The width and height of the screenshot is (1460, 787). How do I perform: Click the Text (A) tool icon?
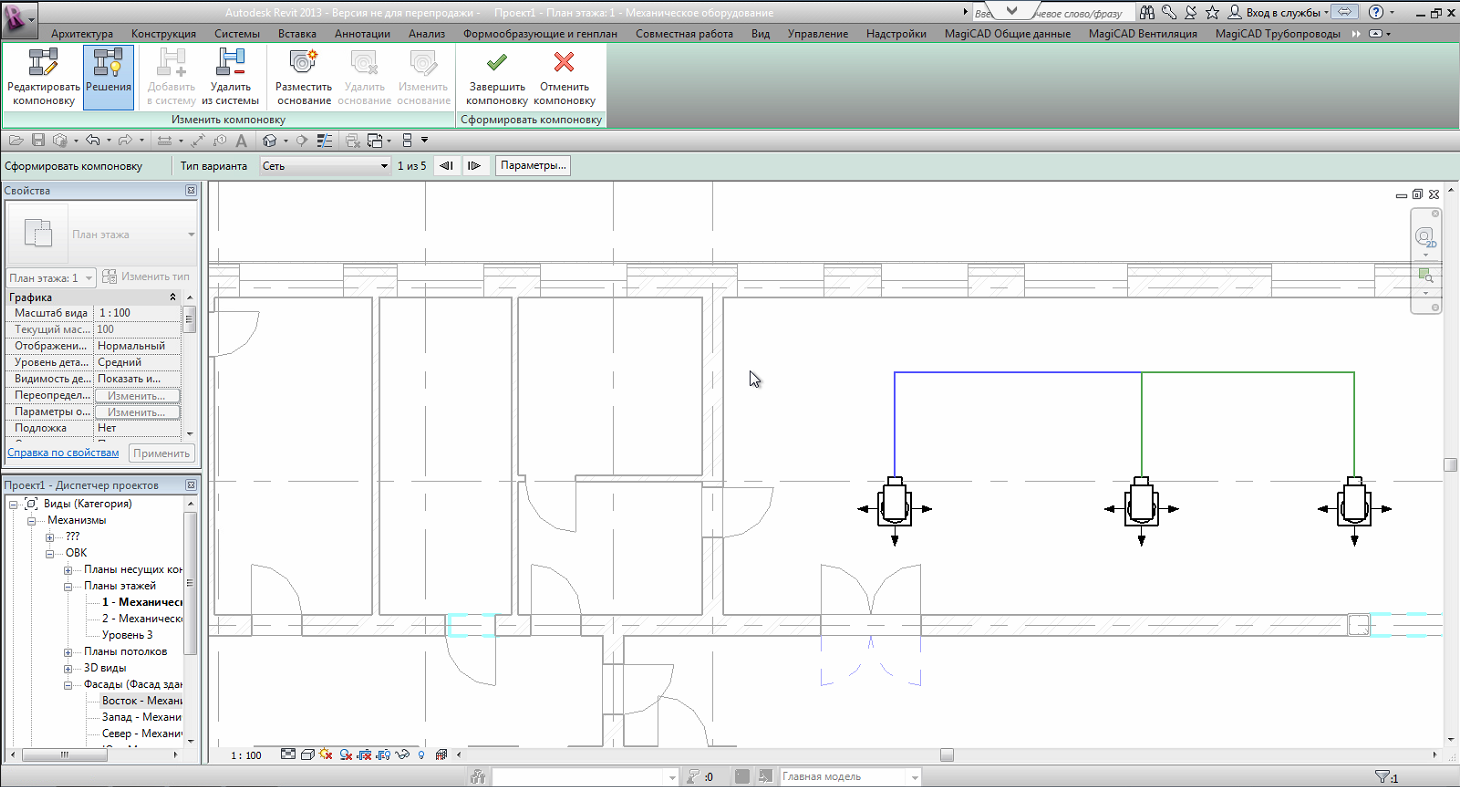click(x=240, y=140)
